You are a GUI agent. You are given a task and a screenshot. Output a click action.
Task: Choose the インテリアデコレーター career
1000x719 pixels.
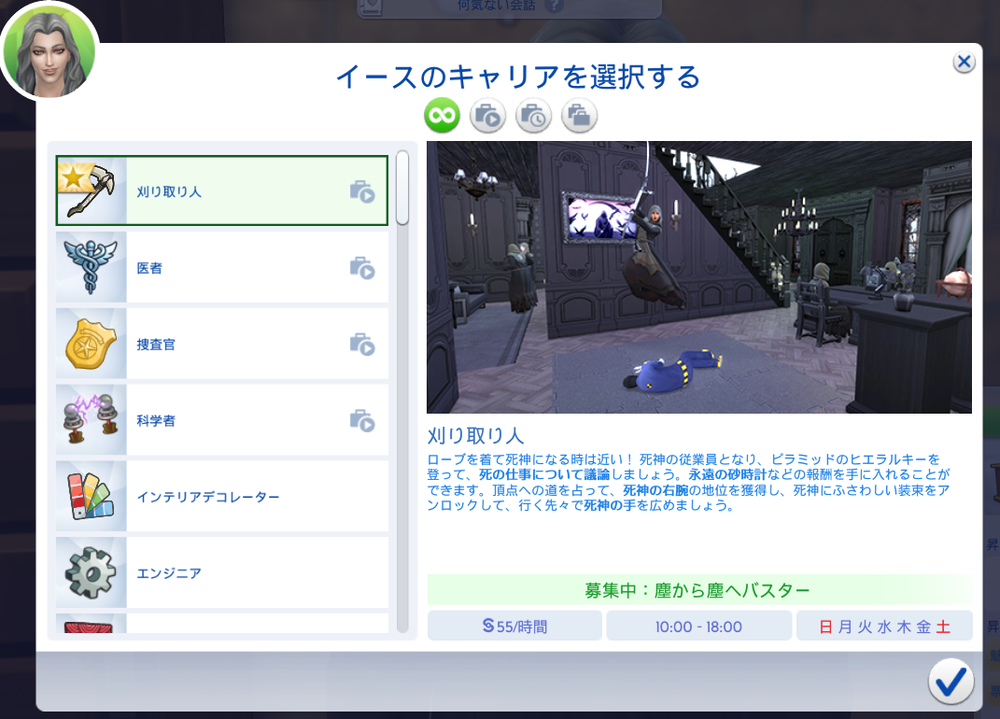point(222,496)
